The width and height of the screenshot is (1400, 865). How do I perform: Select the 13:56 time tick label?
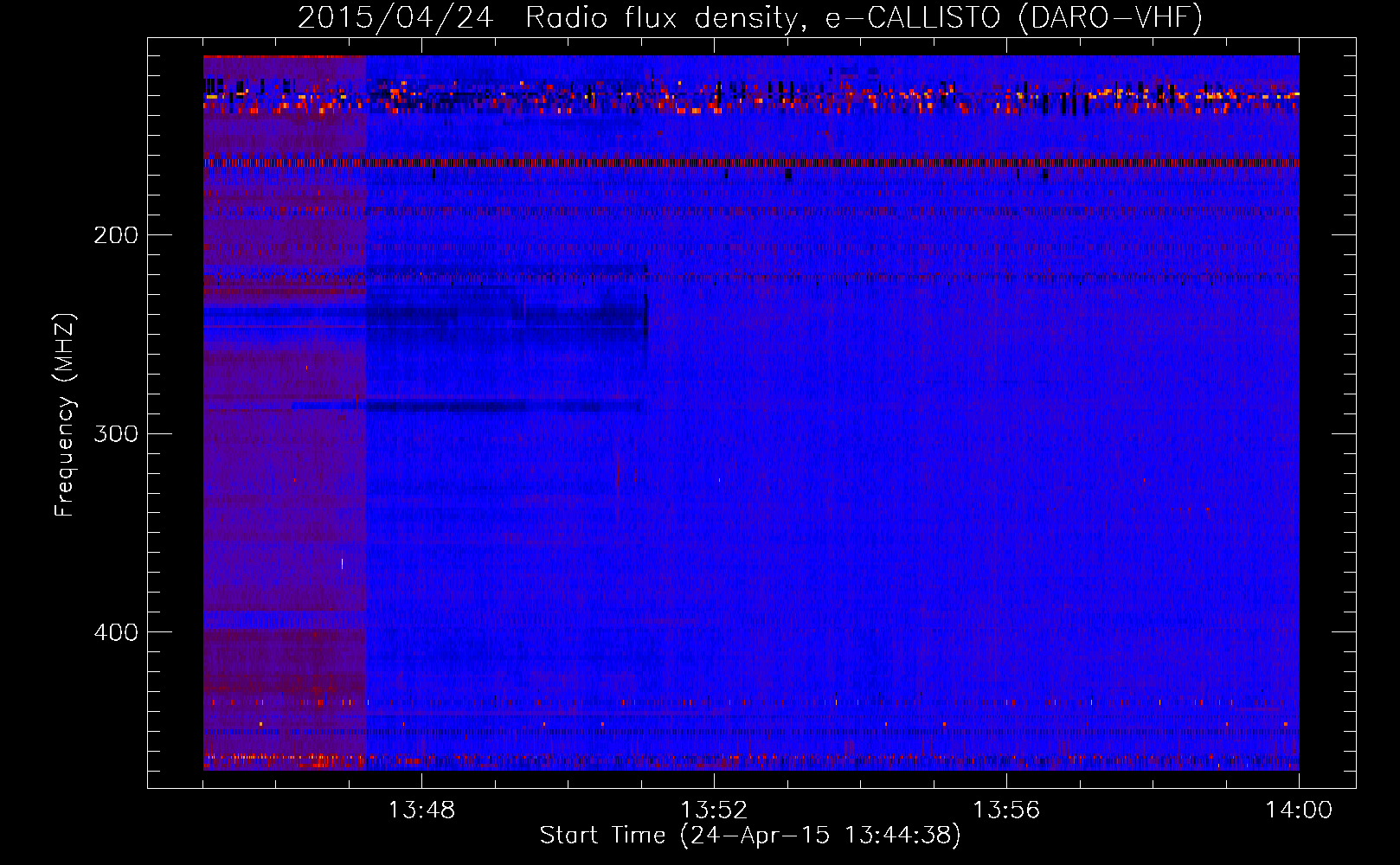pos(1006,811)
